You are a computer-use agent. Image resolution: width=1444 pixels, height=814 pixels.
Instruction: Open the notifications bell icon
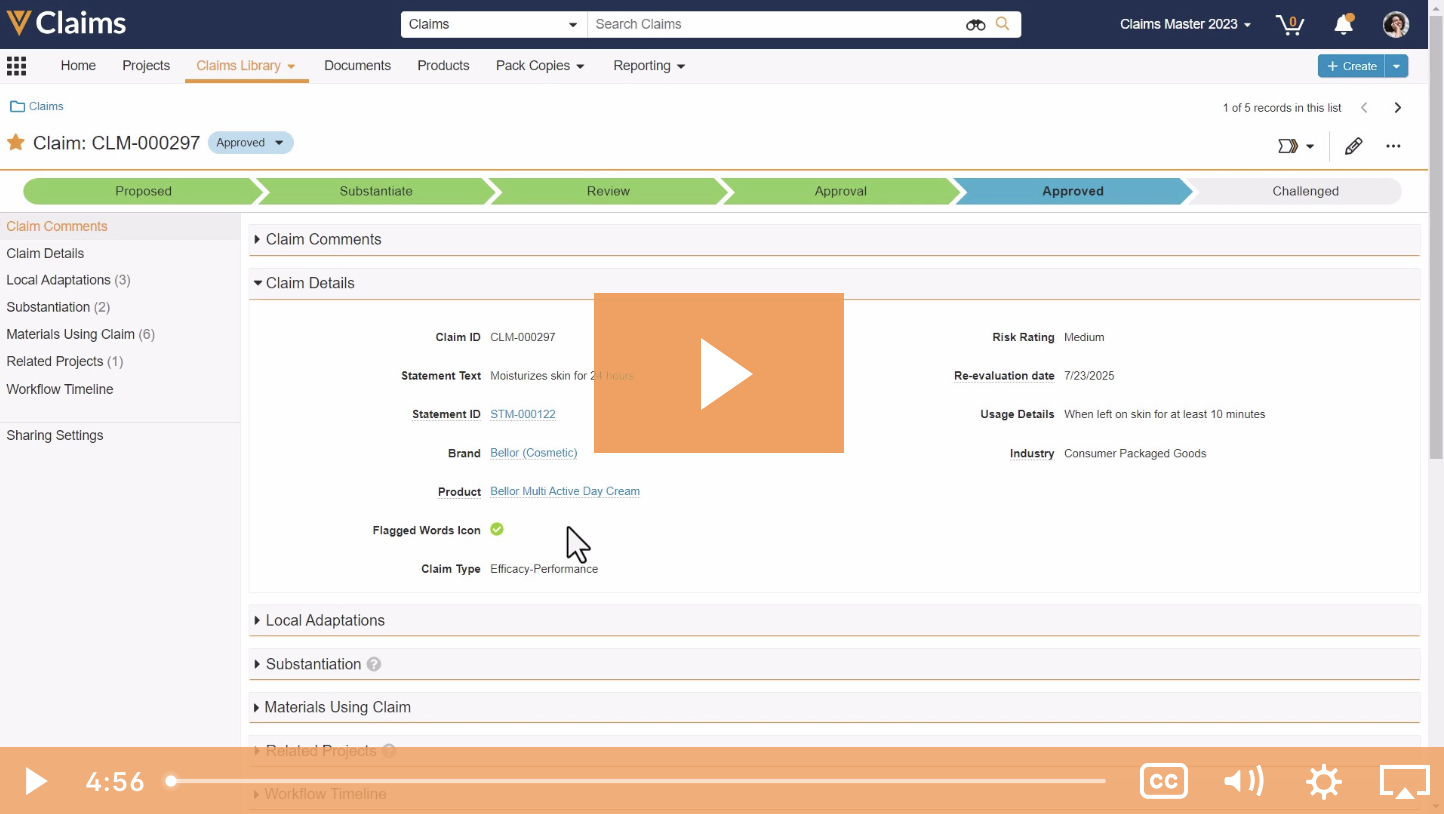point(1343,23)
